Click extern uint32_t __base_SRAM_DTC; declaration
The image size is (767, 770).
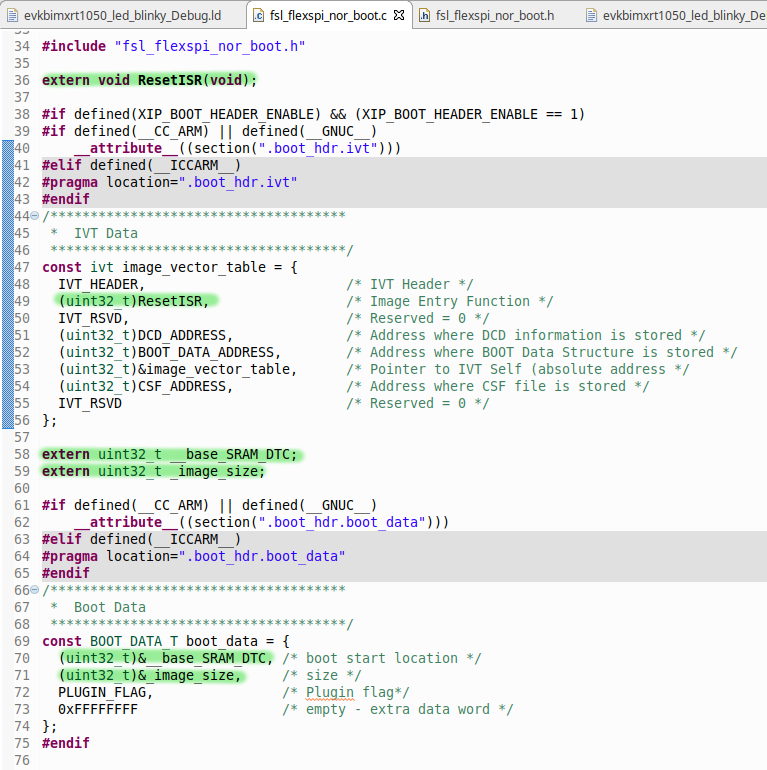(169, 454)
